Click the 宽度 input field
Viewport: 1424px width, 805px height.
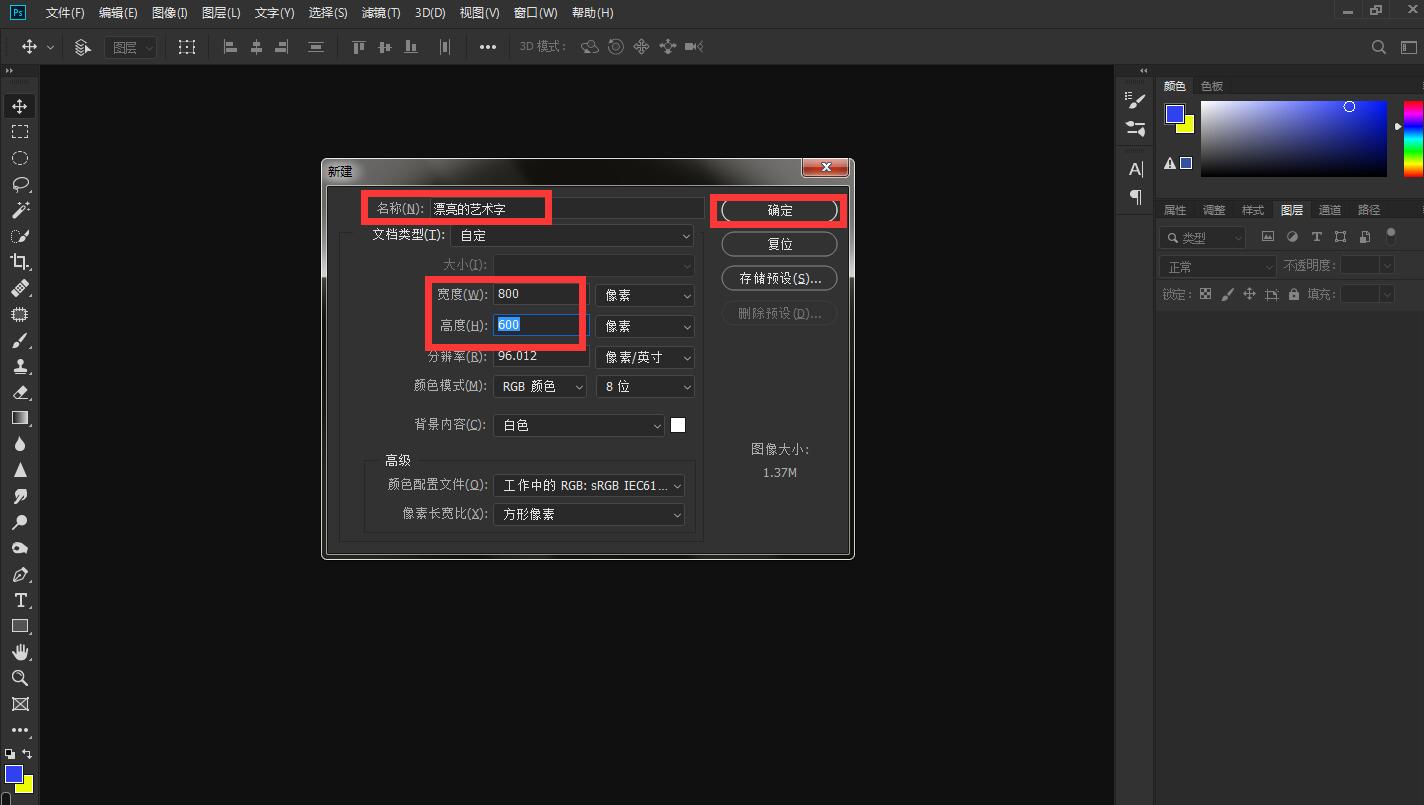click(535, 295)
